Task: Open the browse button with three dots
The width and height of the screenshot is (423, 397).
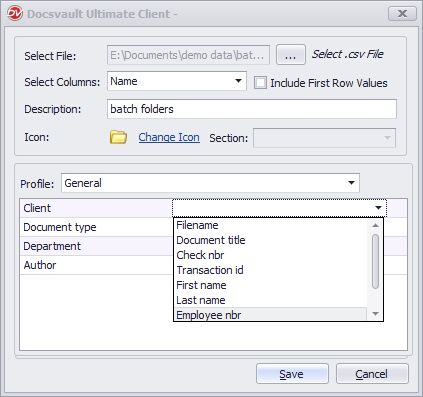Action: point(291,55)
